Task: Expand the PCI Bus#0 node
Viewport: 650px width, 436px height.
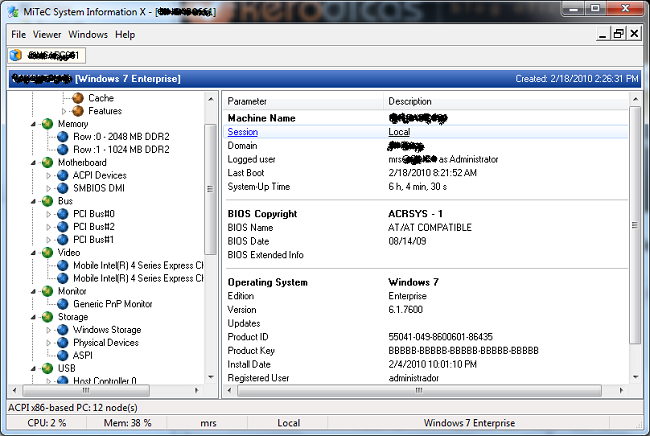Action: point(49,214)
